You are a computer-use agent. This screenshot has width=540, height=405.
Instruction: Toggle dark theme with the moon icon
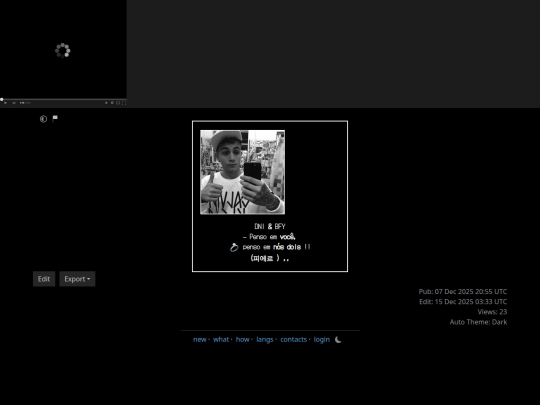(338, 340)
